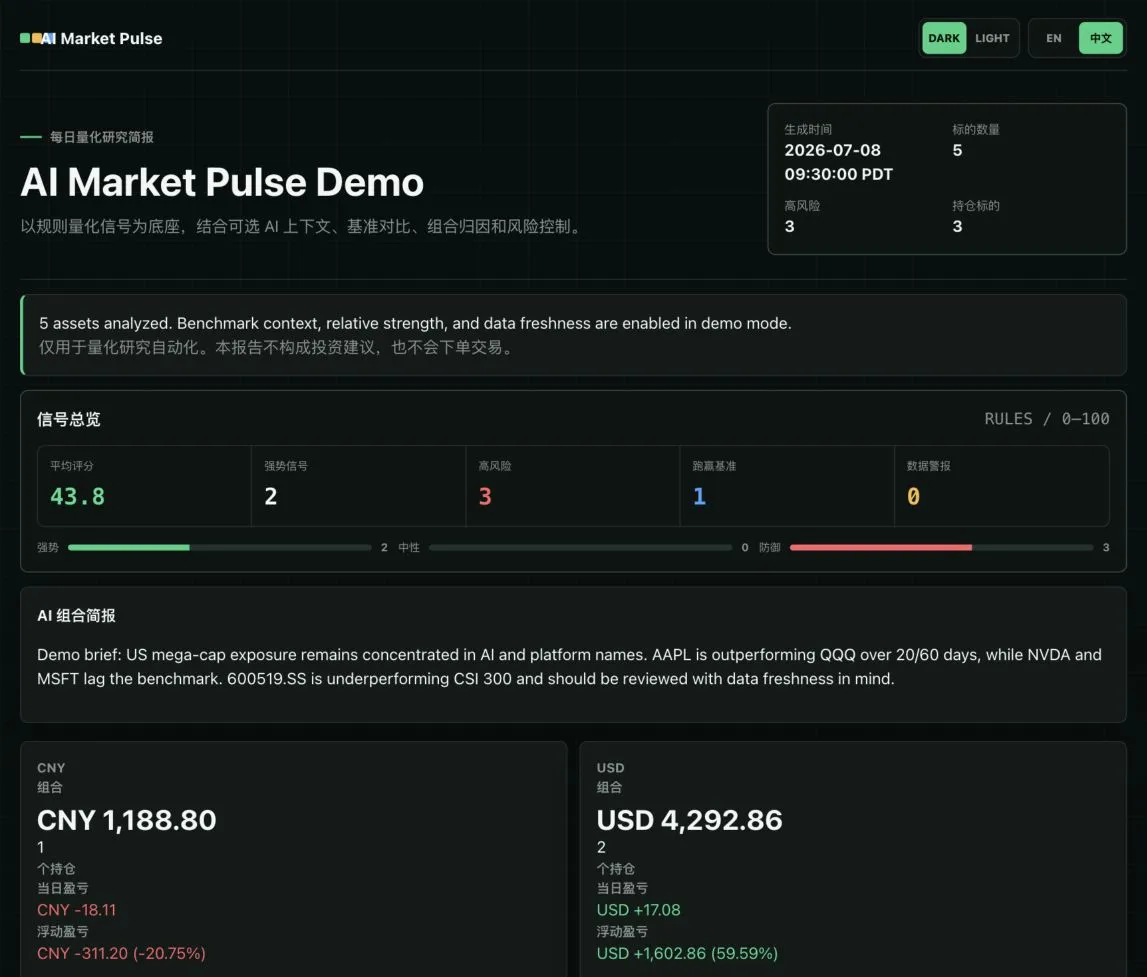This screenshot has width=1147, height=977.
Task: Click USD +1,602.86 (59.59%) floating gain
Action: click(x=687, y=953)
